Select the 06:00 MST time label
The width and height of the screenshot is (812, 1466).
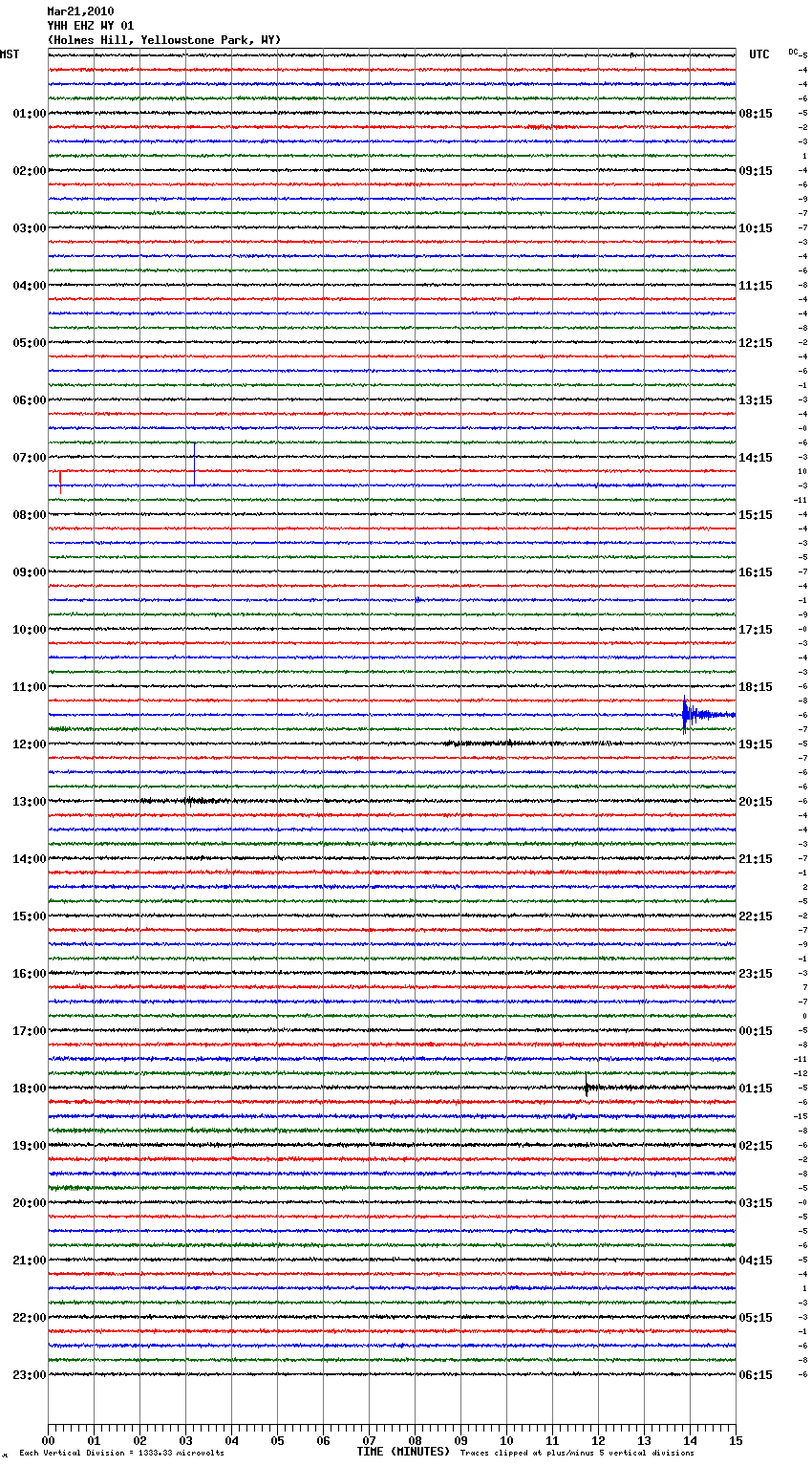coord(30,400)
